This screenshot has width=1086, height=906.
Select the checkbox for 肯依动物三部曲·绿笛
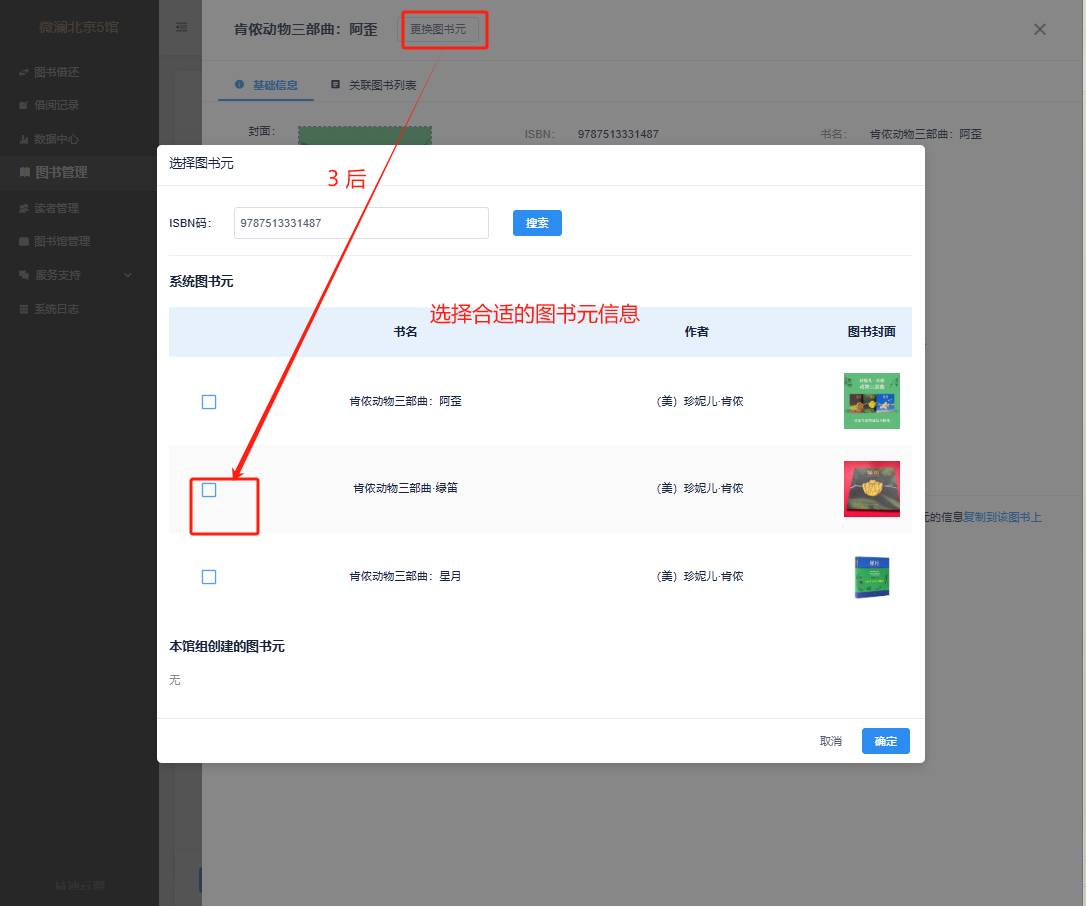point(209,490)
